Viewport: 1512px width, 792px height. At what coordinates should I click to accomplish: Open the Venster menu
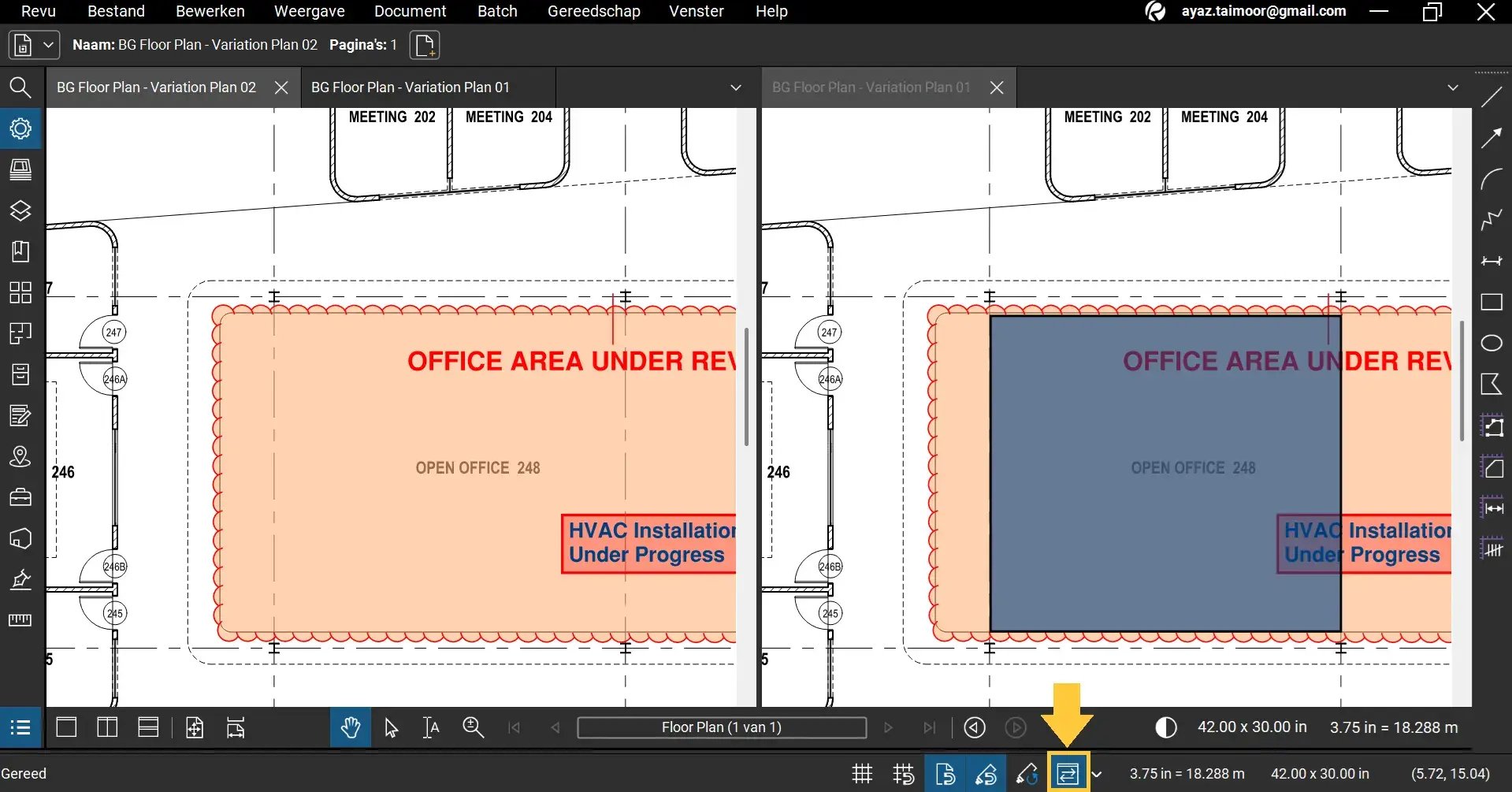697,11
